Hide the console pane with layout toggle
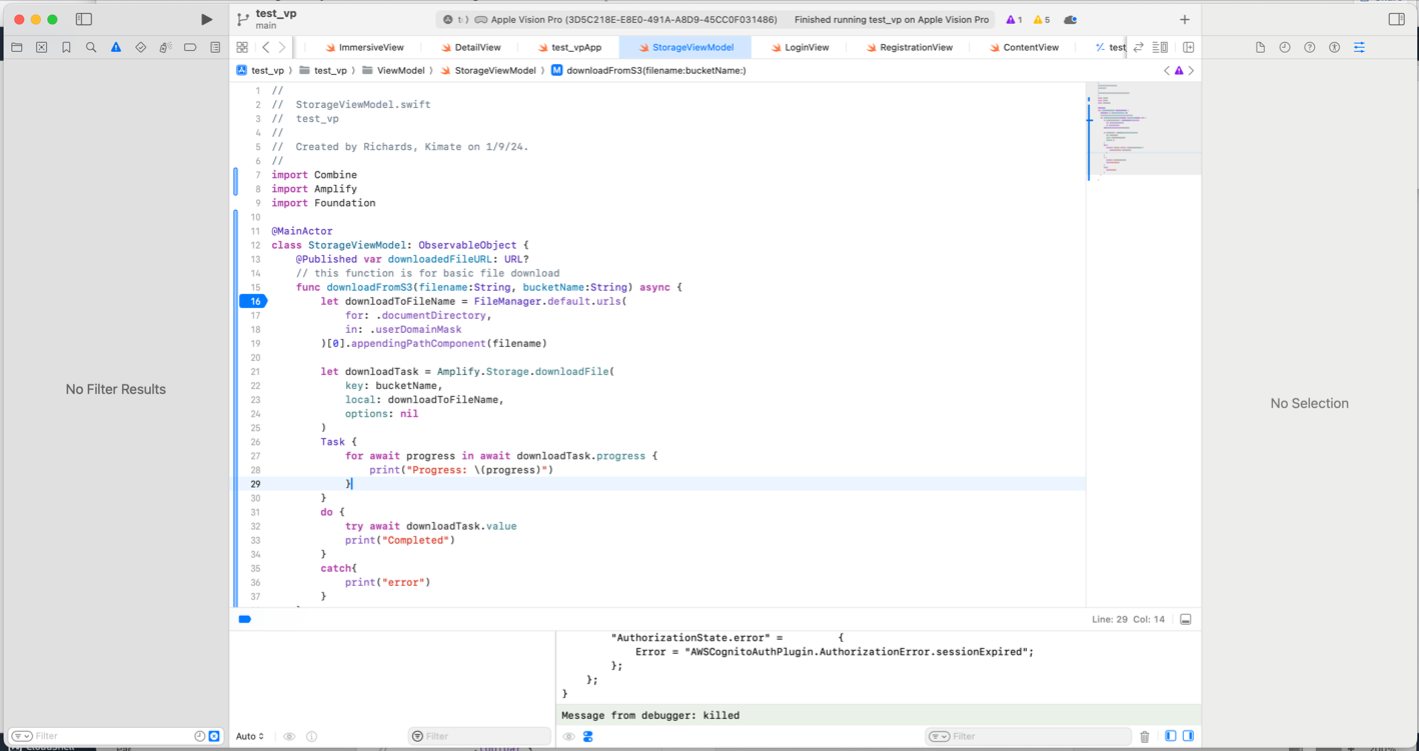Viewport: 1419px width, 751px height. point(1188,735)
